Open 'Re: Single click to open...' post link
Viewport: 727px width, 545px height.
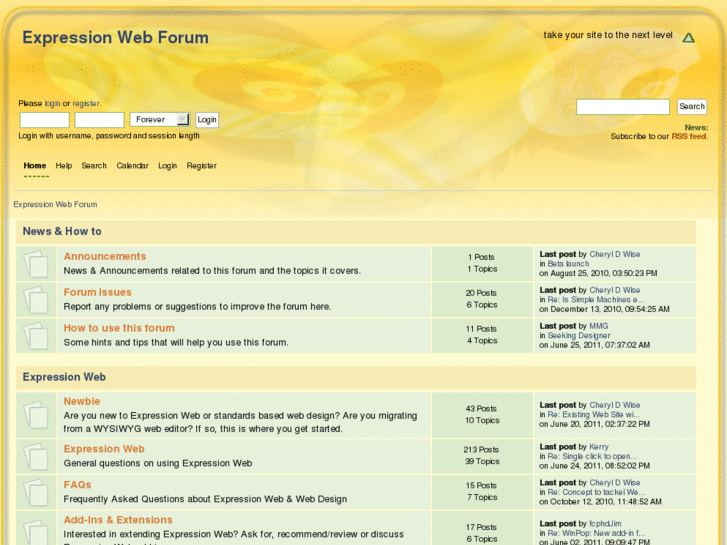click(592, 456)
